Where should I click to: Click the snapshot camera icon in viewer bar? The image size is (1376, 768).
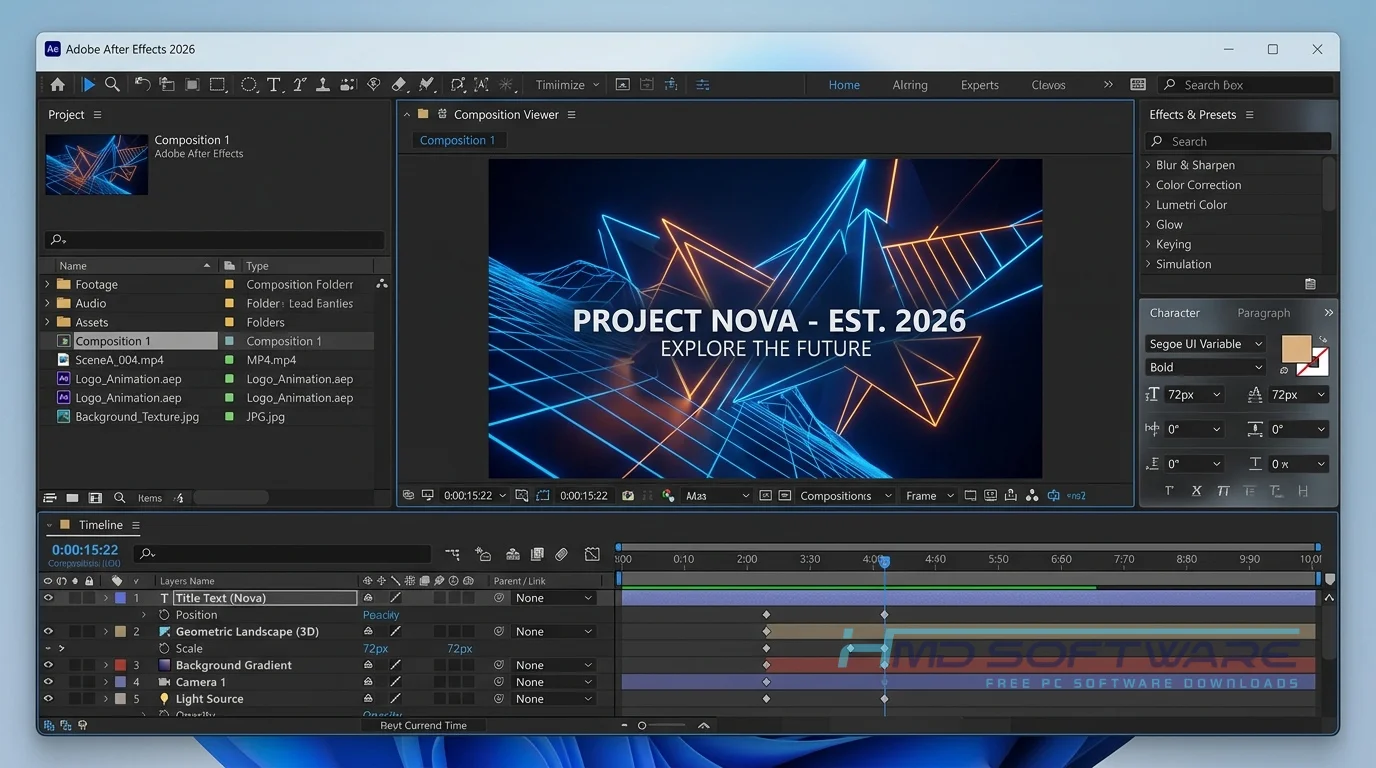pos(628,495)
